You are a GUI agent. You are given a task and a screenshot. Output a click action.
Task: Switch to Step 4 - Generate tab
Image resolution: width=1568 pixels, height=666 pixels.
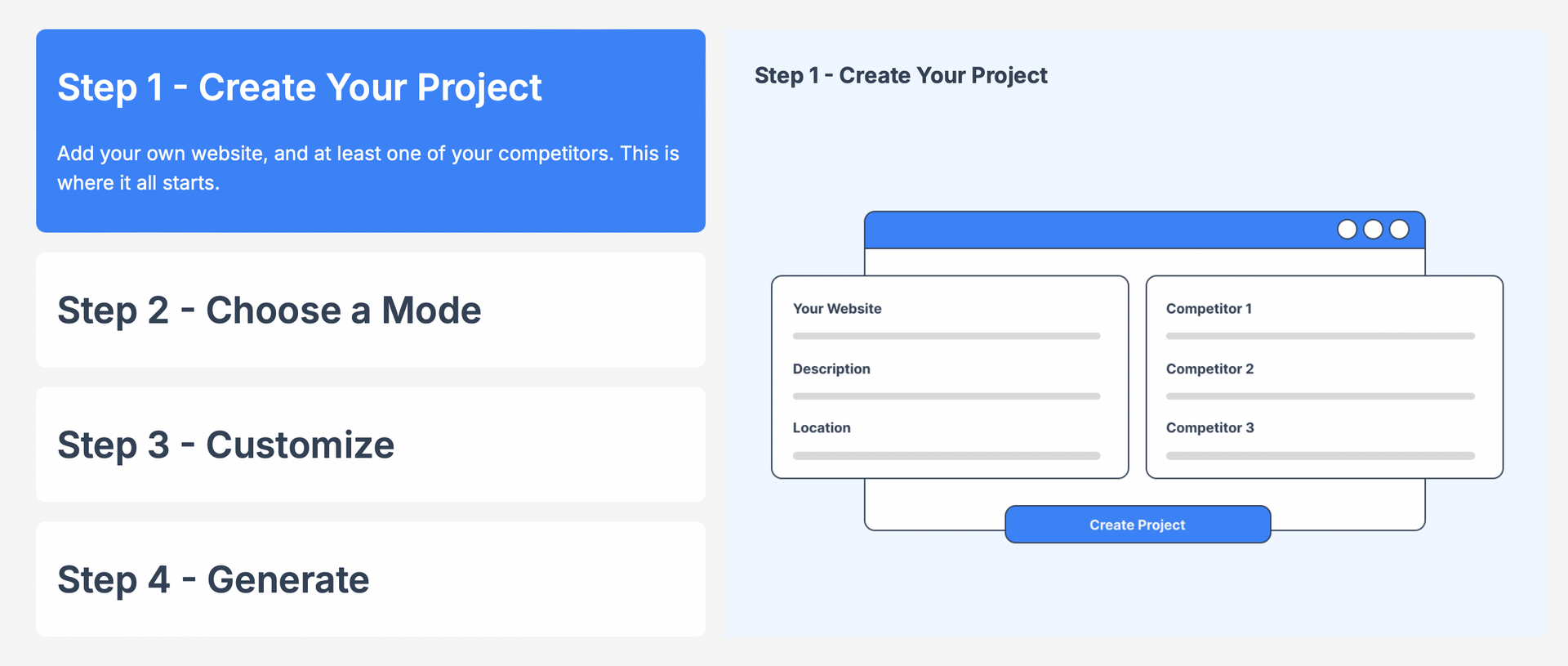pos(371,579)
